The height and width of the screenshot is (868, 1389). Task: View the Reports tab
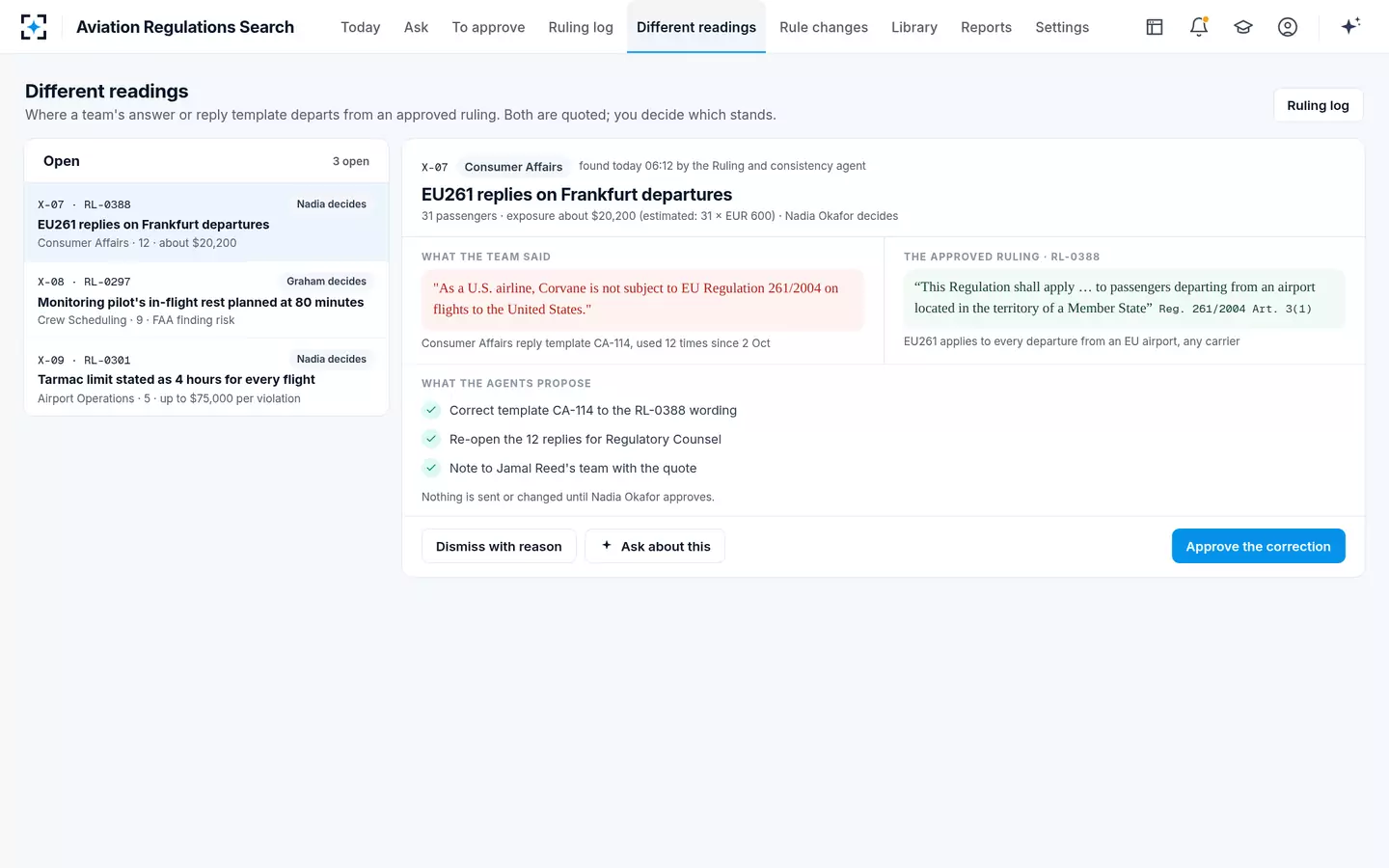(x=987, y=27)
